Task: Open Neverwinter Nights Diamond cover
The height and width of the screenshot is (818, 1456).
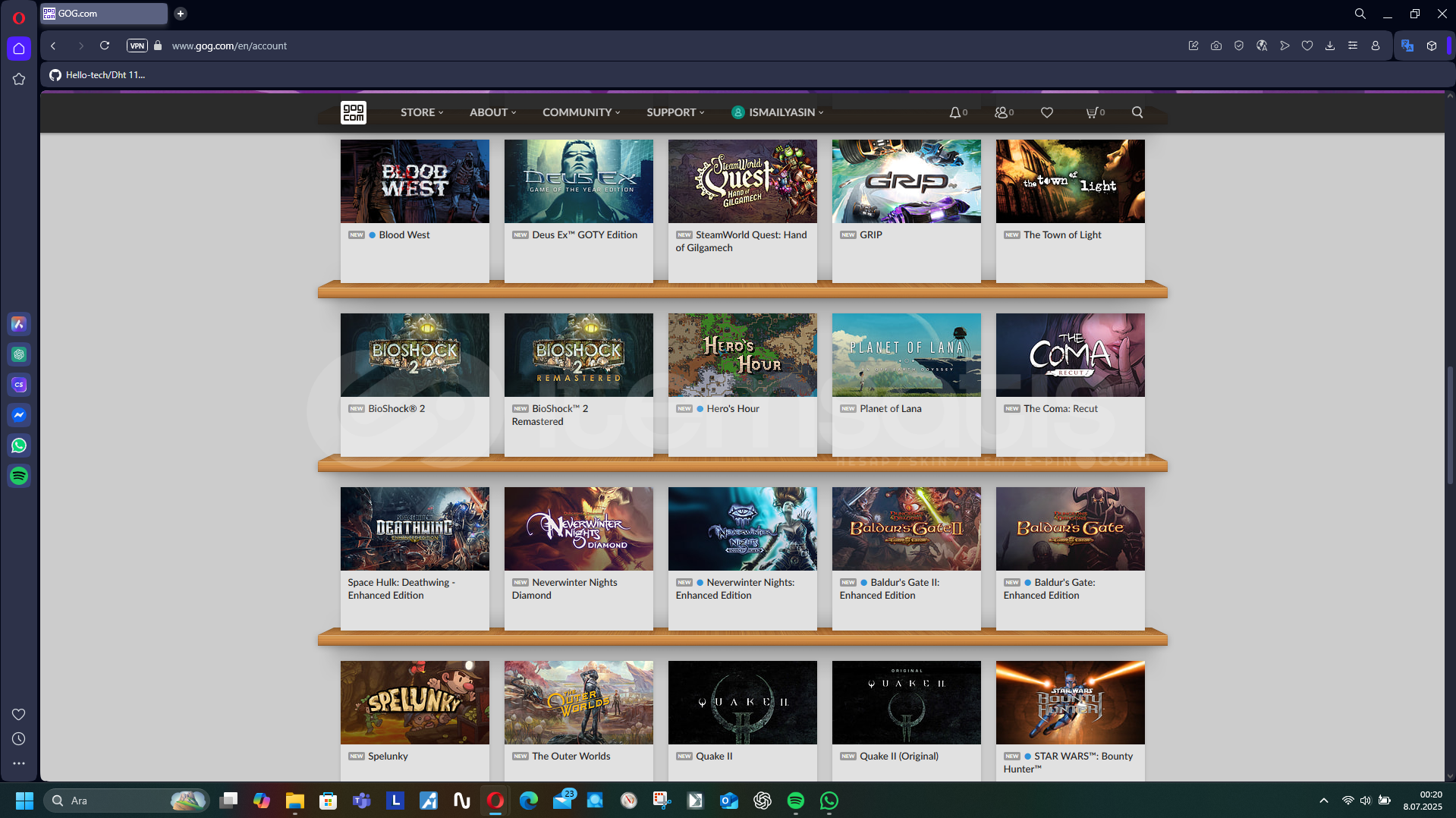Action: [578, 528]
